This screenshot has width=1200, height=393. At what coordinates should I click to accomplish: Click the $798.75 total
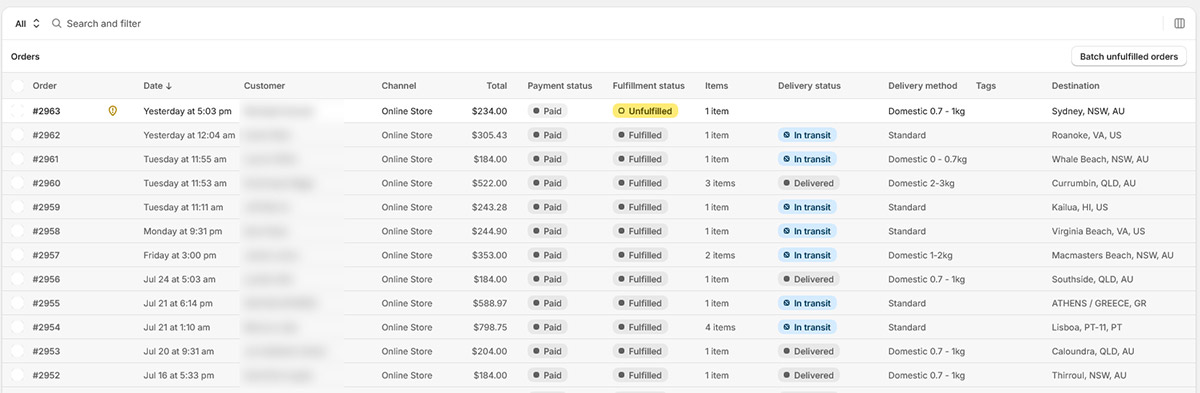489,327
